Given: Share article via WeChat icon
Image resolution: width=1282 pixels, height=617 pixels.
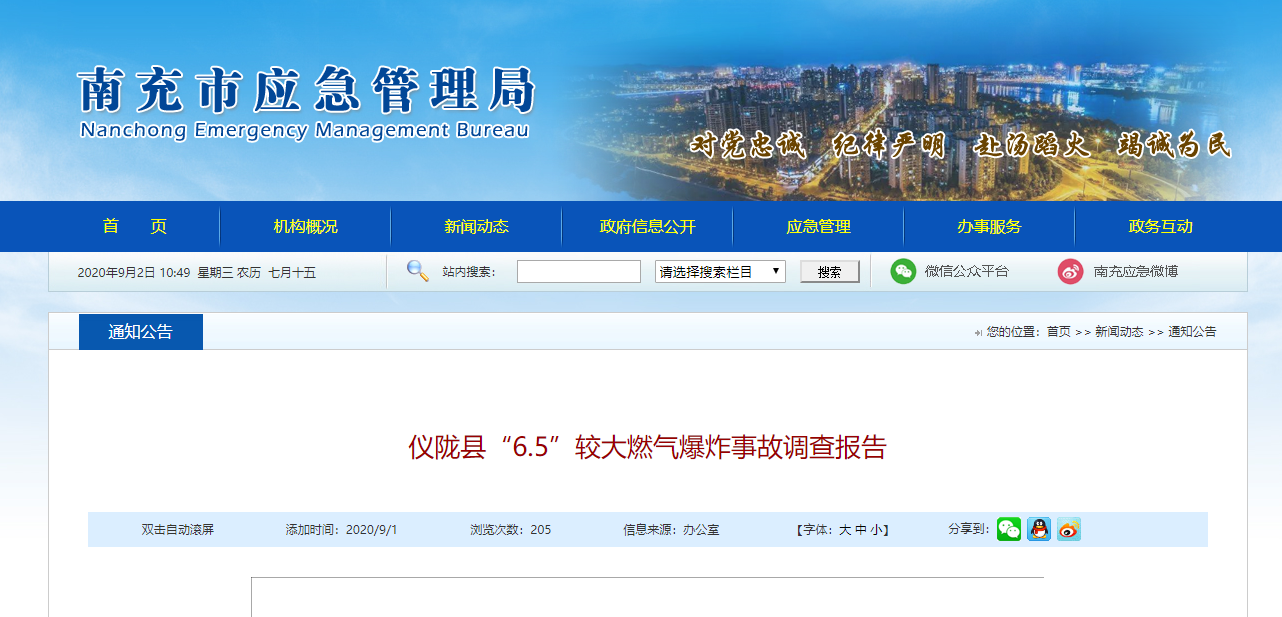Looking at the screenshot, I should coord(1009,529).
